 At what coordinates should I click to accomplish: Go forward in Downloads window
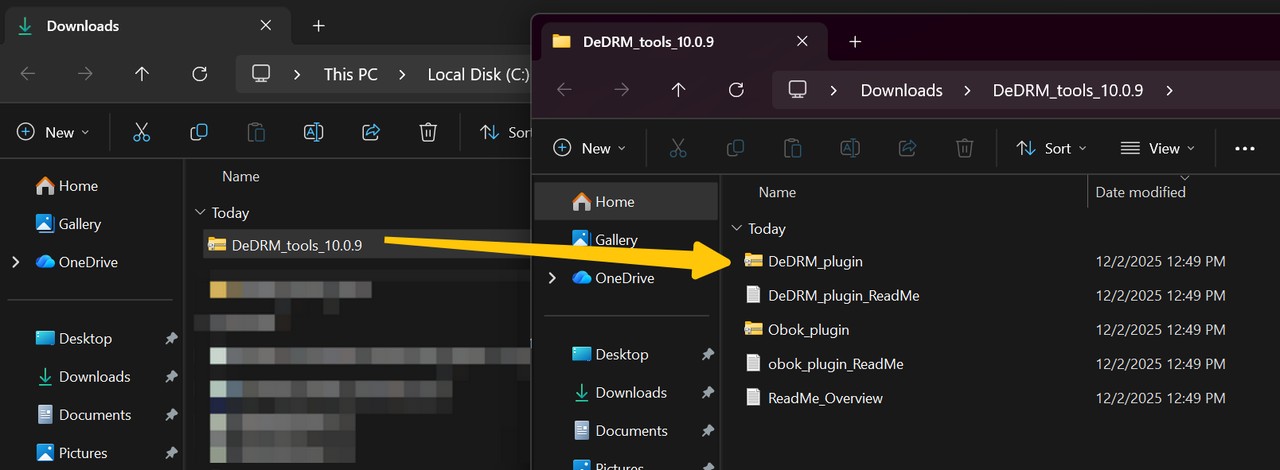86,74
